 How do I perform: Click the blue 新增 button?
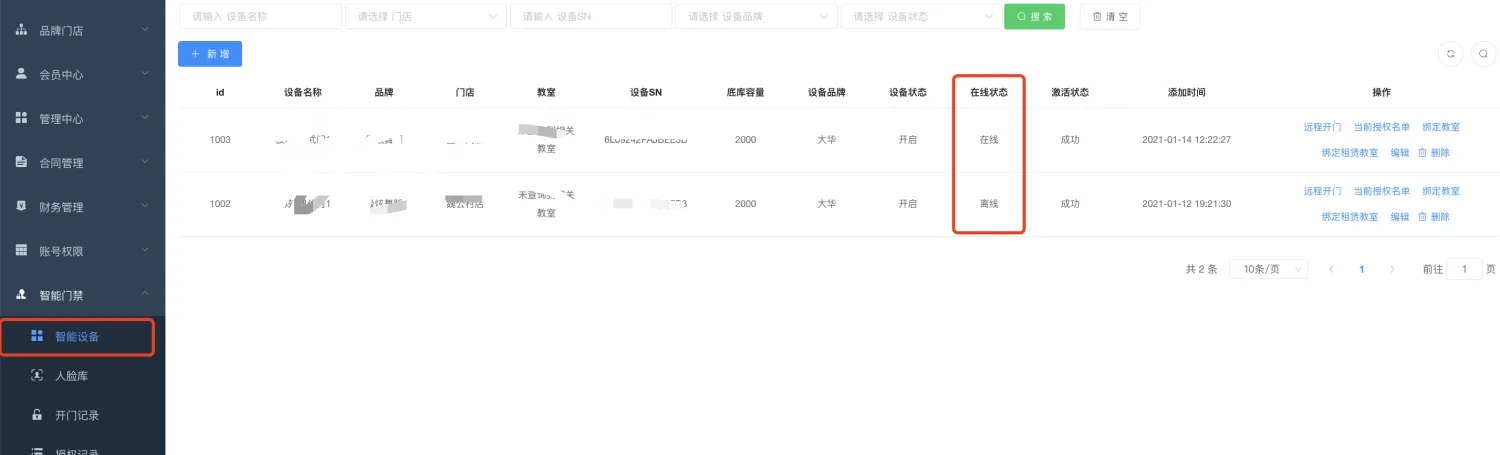coord(210,54)
